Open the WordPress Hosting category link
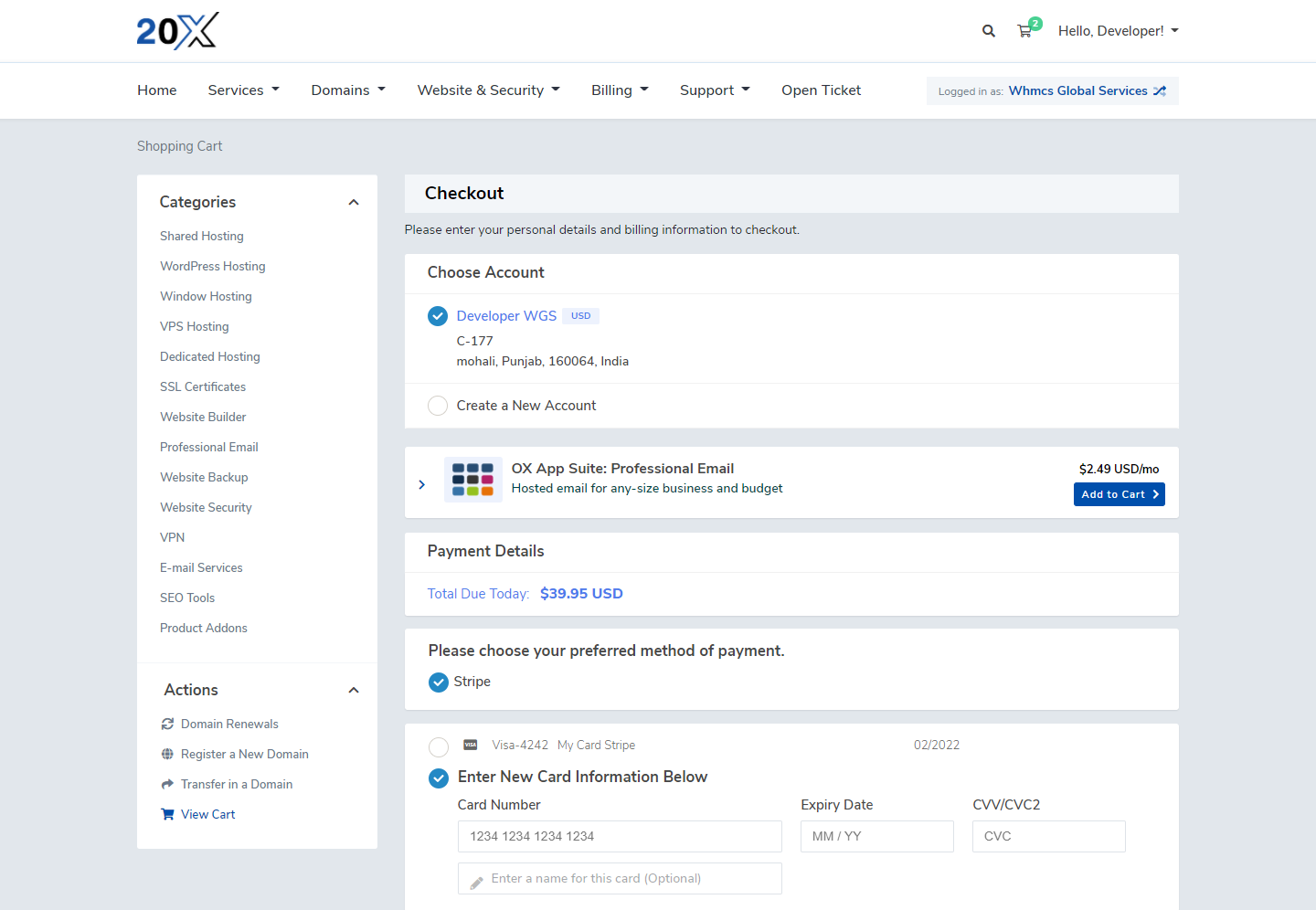This screenshot has height=910, width=1316. point(213,266)
